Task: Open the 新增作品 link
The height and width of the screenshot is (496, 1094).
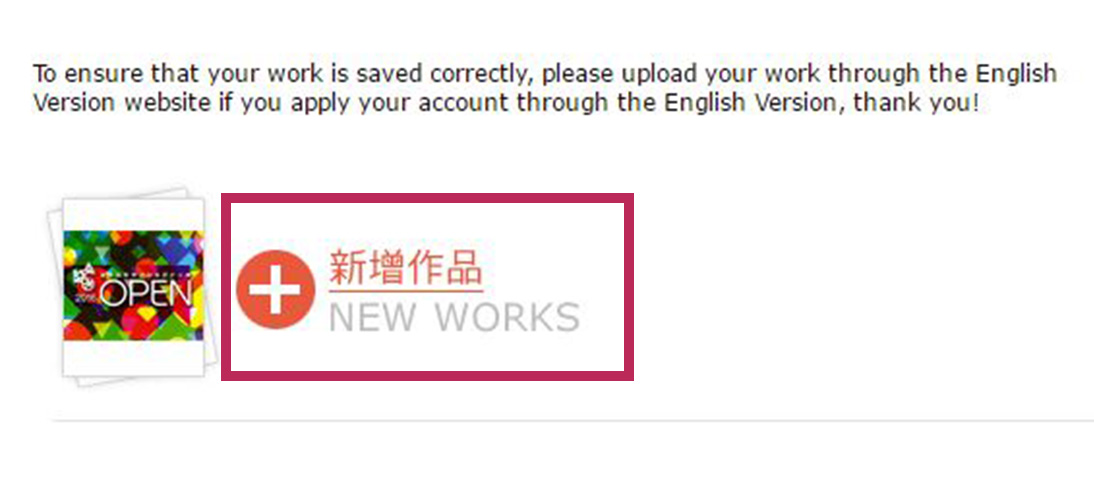Action: click(x=405, y=268)
